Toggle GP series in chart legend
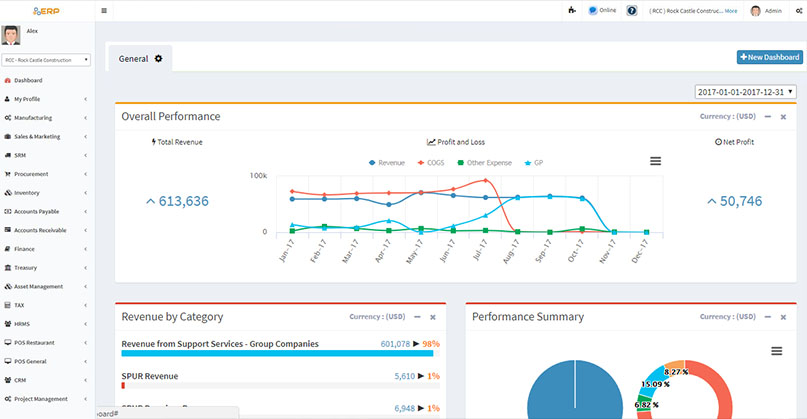The height and width of the screenshot is (419, 807). pos(534,163)
